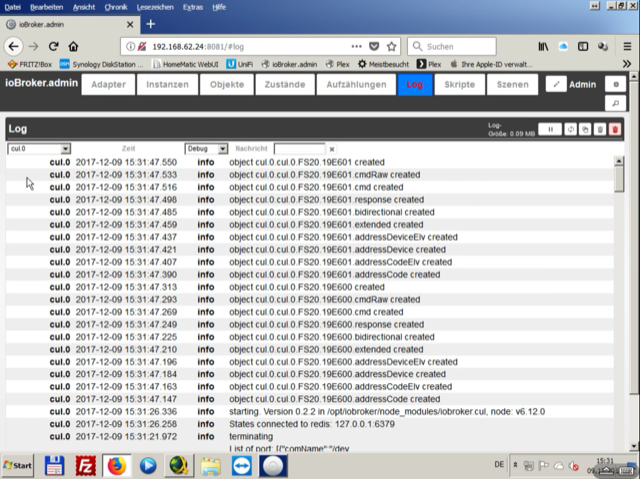The image size is (640, 479).
Task: Open the UniFi bookmark
Action: pyautogui.click(x=240, y=64)
